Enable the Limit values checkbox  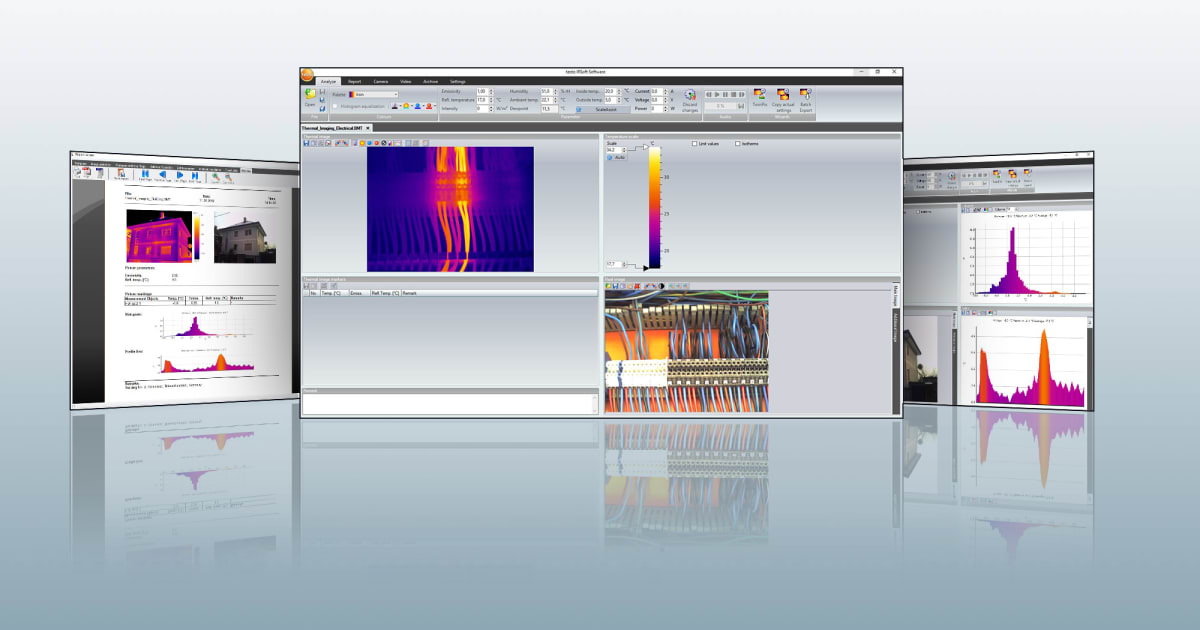(x=696, y=144)
